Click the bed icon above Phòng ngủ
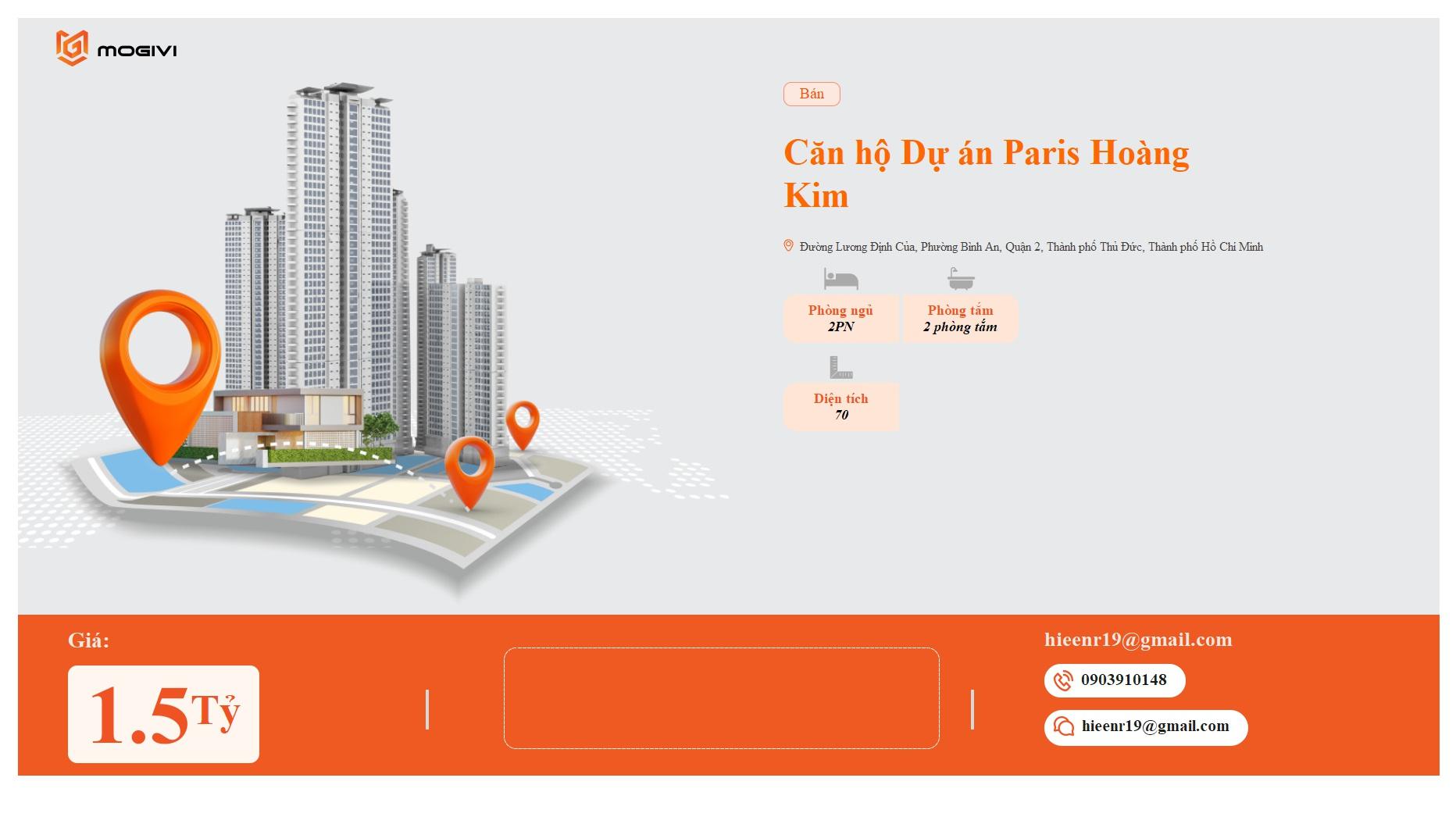 coord(841,279)
